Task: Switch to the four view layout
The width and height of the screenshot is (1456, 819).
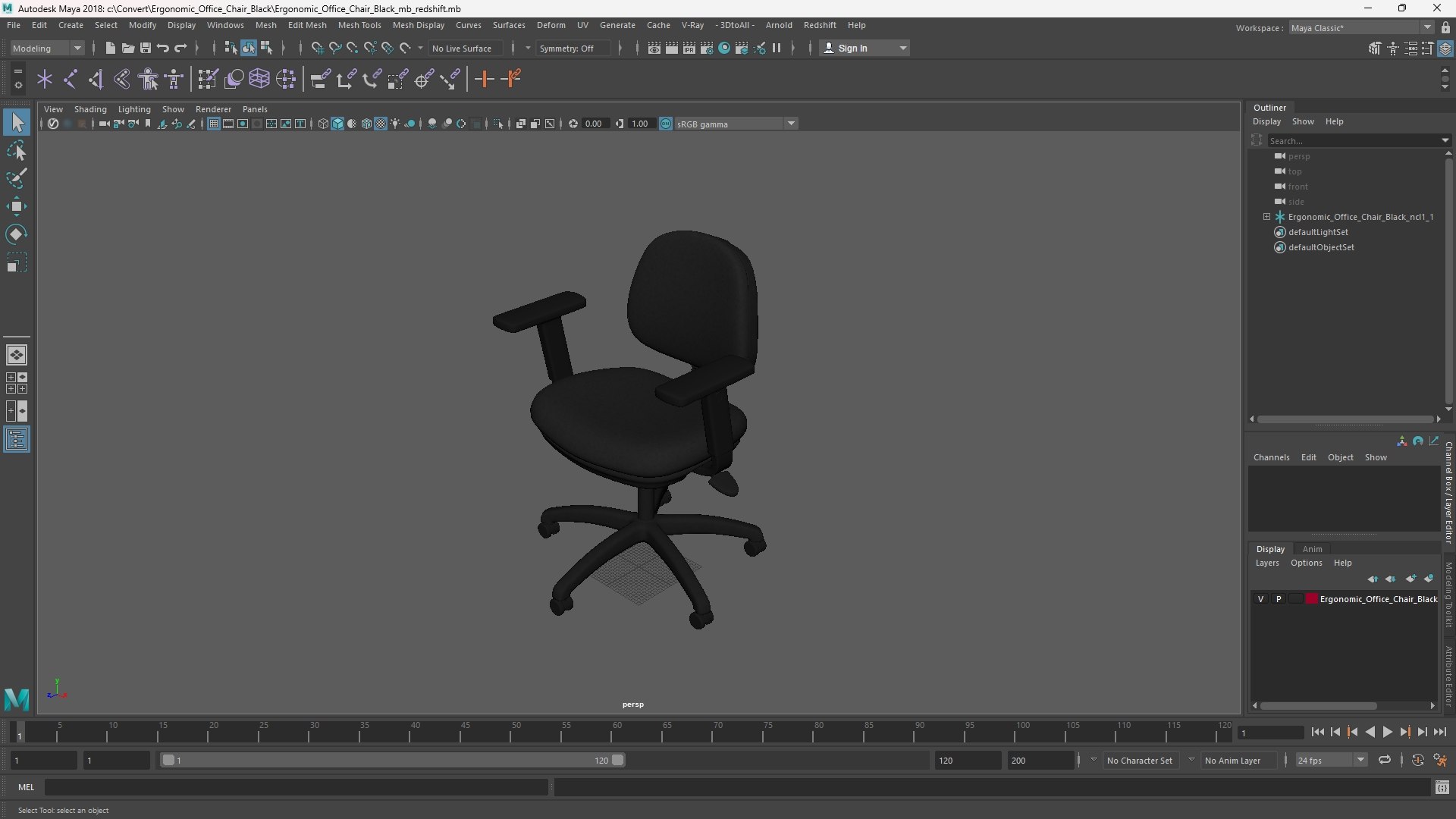Action: (x=17, y=383)
